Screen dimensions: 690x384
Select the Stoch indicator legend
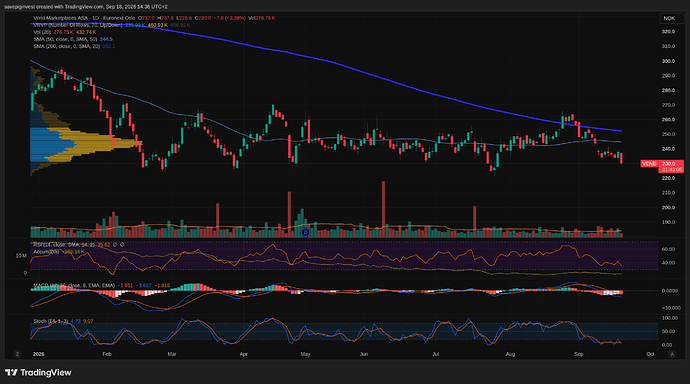(63, 321)
